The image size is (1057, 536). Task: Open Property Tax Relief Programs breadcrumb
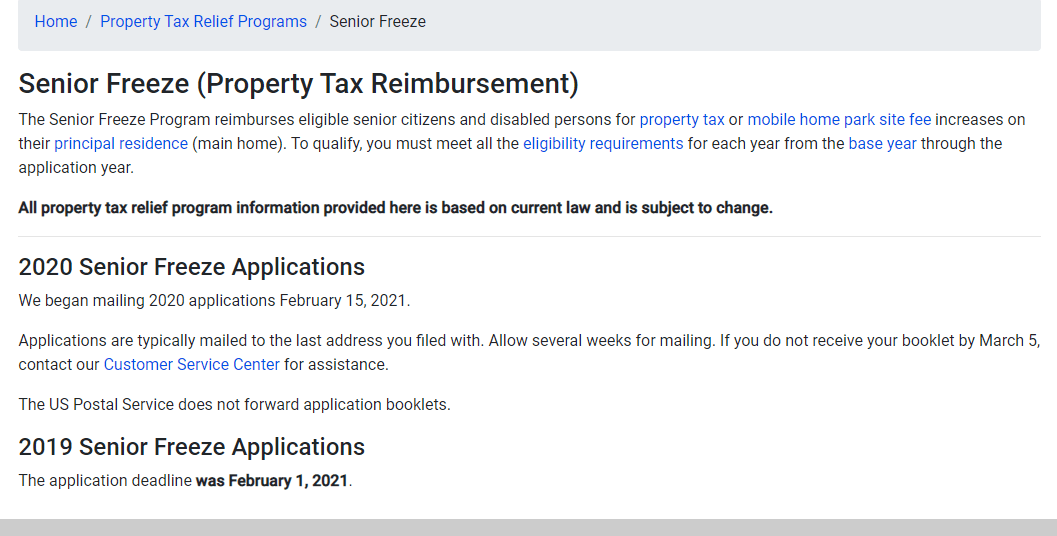tap(203, 21)
